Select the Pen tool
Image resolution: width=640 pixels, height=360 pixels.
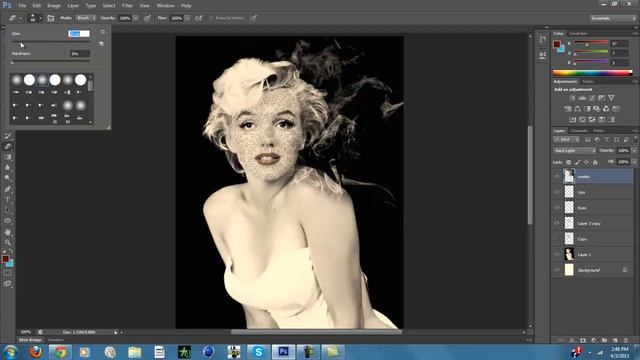click(x=8, y=189)
